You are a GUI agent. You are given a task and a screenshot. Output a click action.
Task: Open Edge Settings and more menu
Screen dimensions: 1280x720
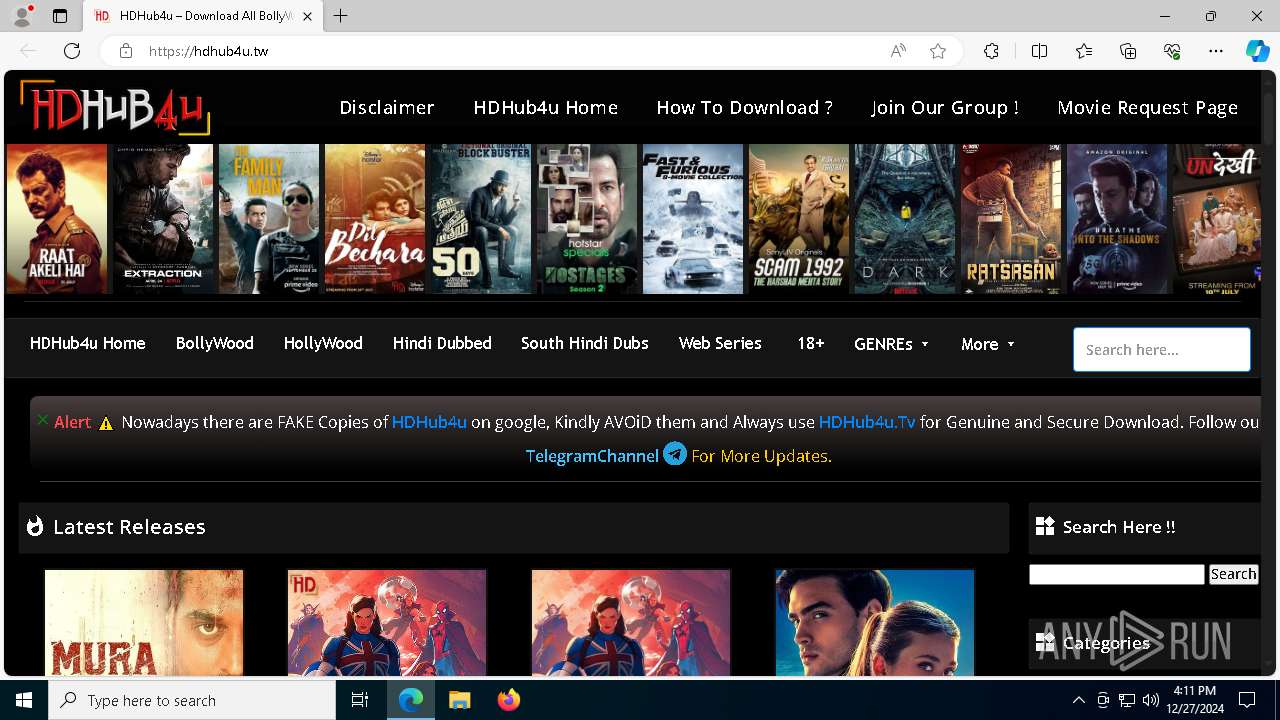[1216, 51]
